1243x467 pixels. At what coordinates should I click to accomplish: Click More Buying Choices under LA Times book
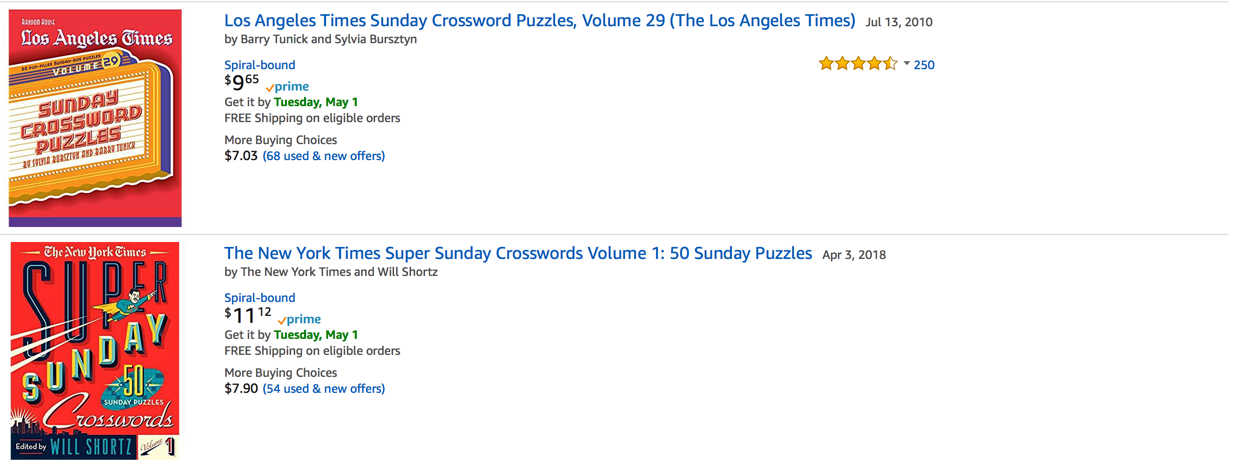(280, 140)
